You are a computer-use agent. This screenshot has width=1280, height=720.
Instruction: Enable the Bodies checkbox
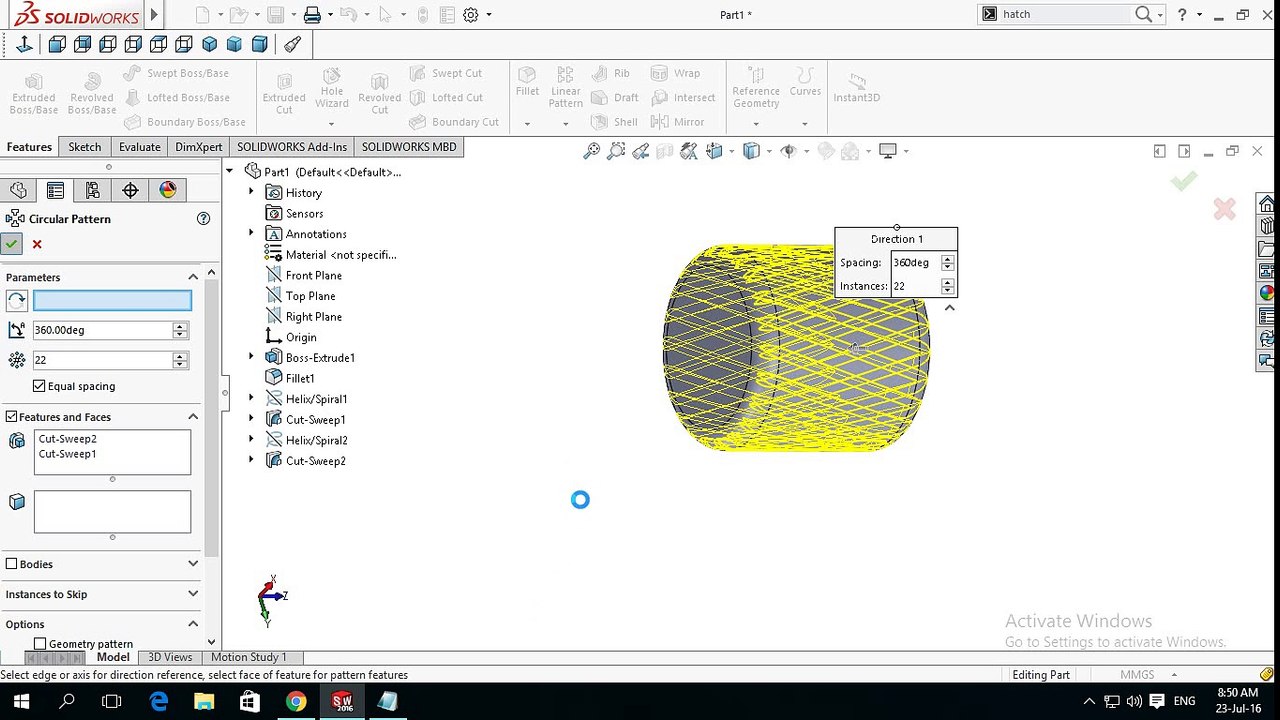11,564
